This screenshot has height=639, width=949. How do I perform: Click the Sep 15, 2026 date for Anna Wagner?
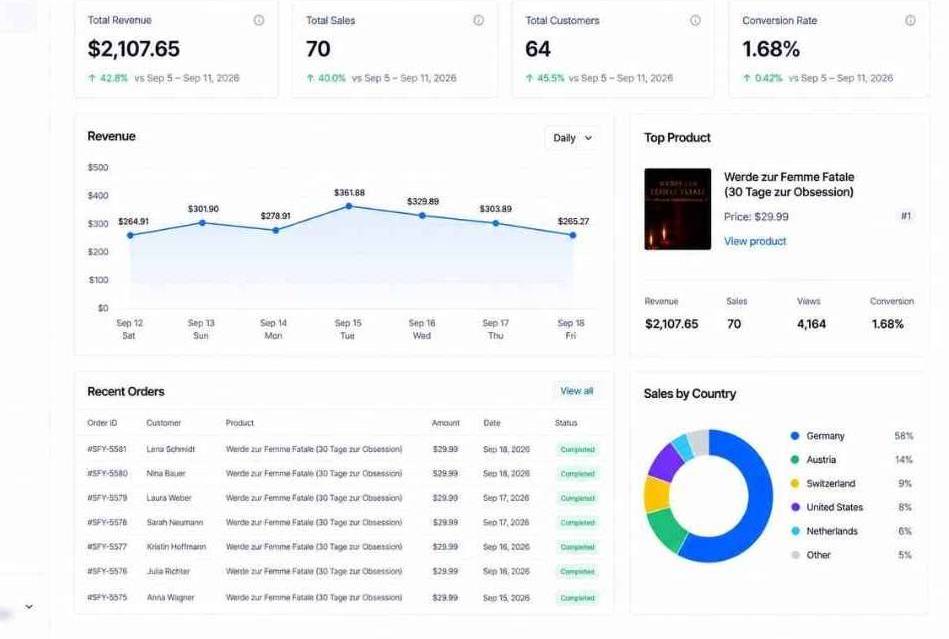pos(506,597)
